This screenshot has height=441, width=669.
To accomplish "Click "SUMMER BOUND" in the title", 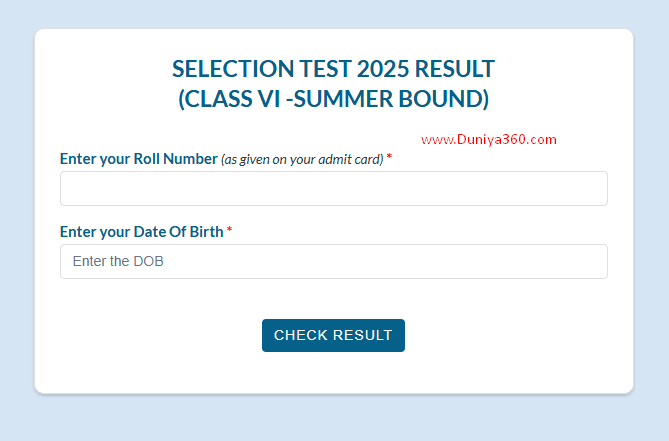I will (x=416, y=99).
